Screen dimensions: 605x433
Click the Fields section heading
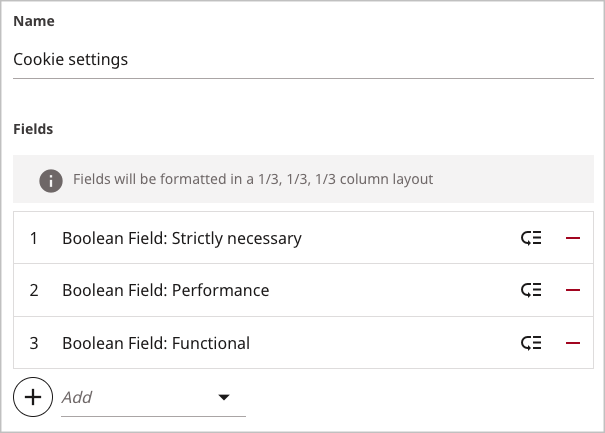33,129
